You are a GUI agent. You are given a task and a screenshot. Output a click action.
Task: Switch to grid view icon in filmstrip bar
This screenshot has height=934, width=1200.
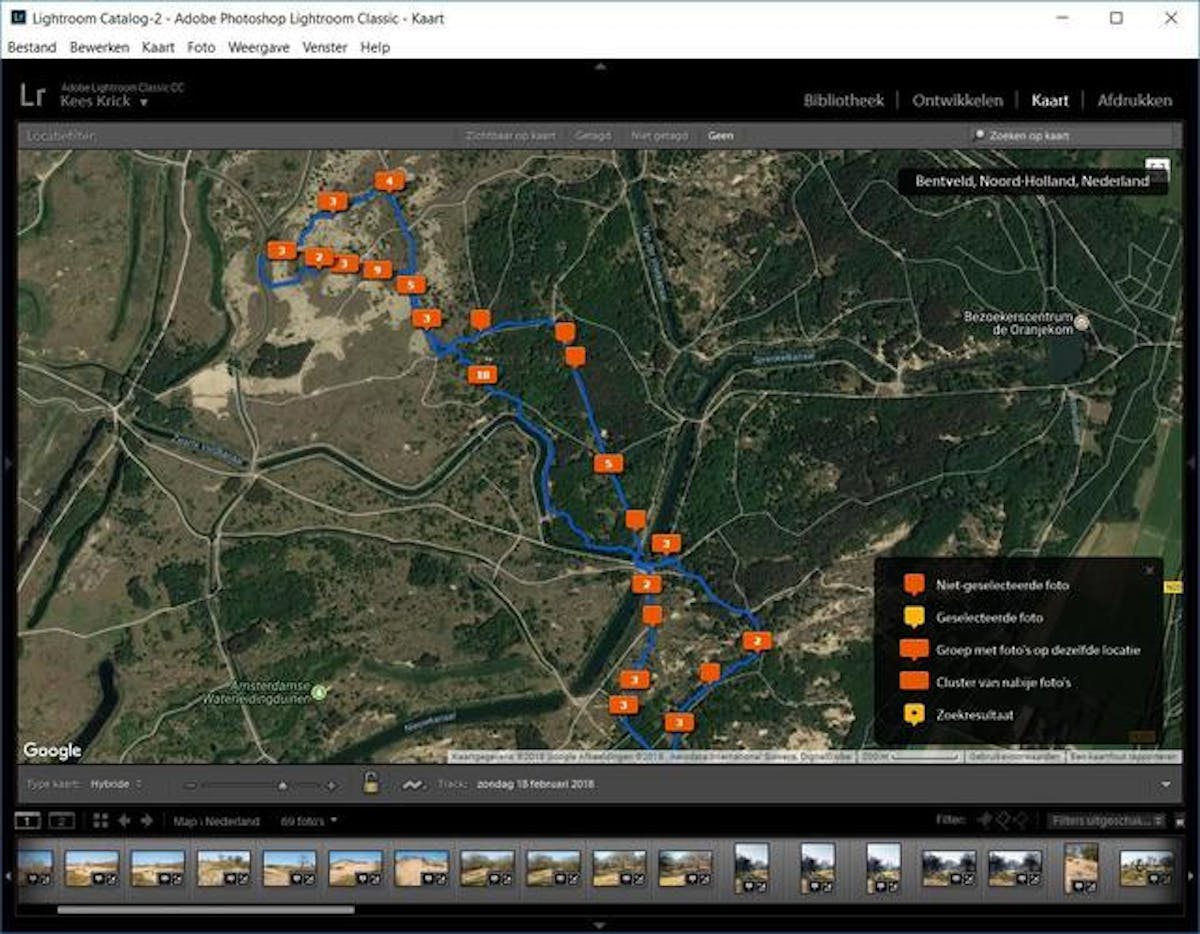click(x=100, y=821)
